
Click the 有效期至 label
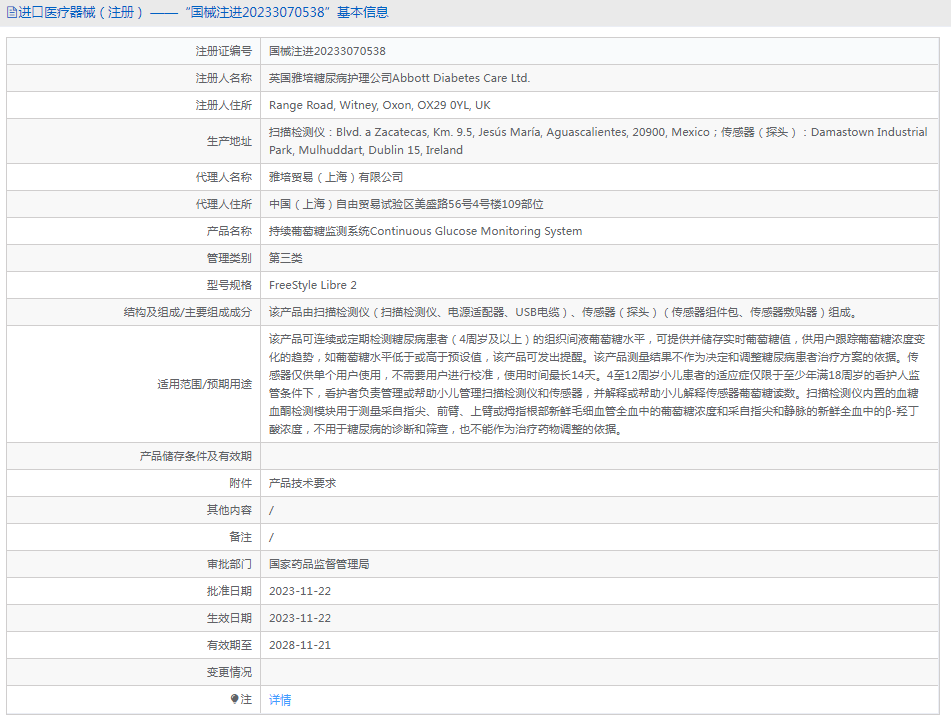point(229,645)
